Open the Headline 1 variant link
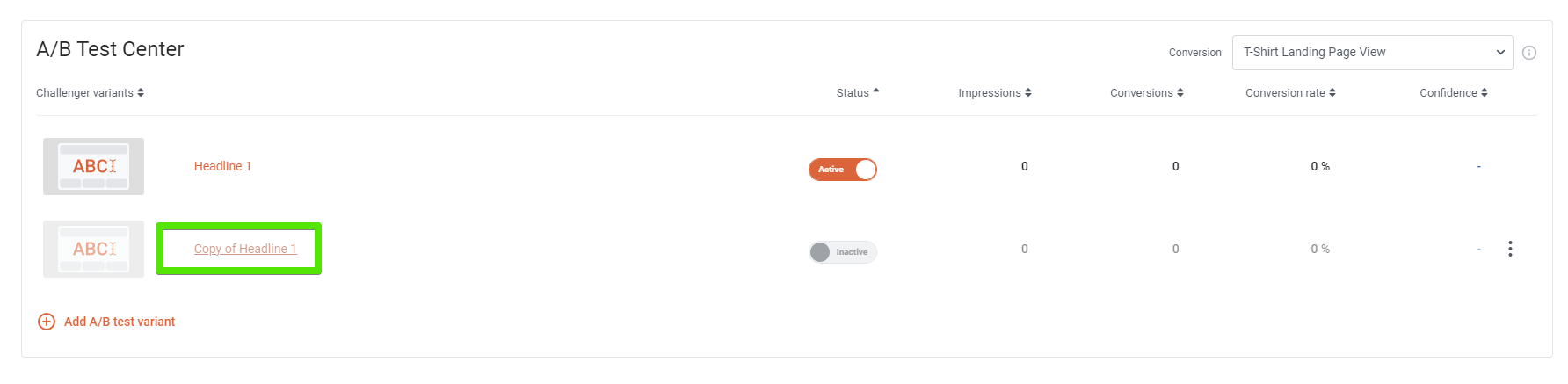The width and height of the screenshot is (1568, 384). (x=222, y=166)
